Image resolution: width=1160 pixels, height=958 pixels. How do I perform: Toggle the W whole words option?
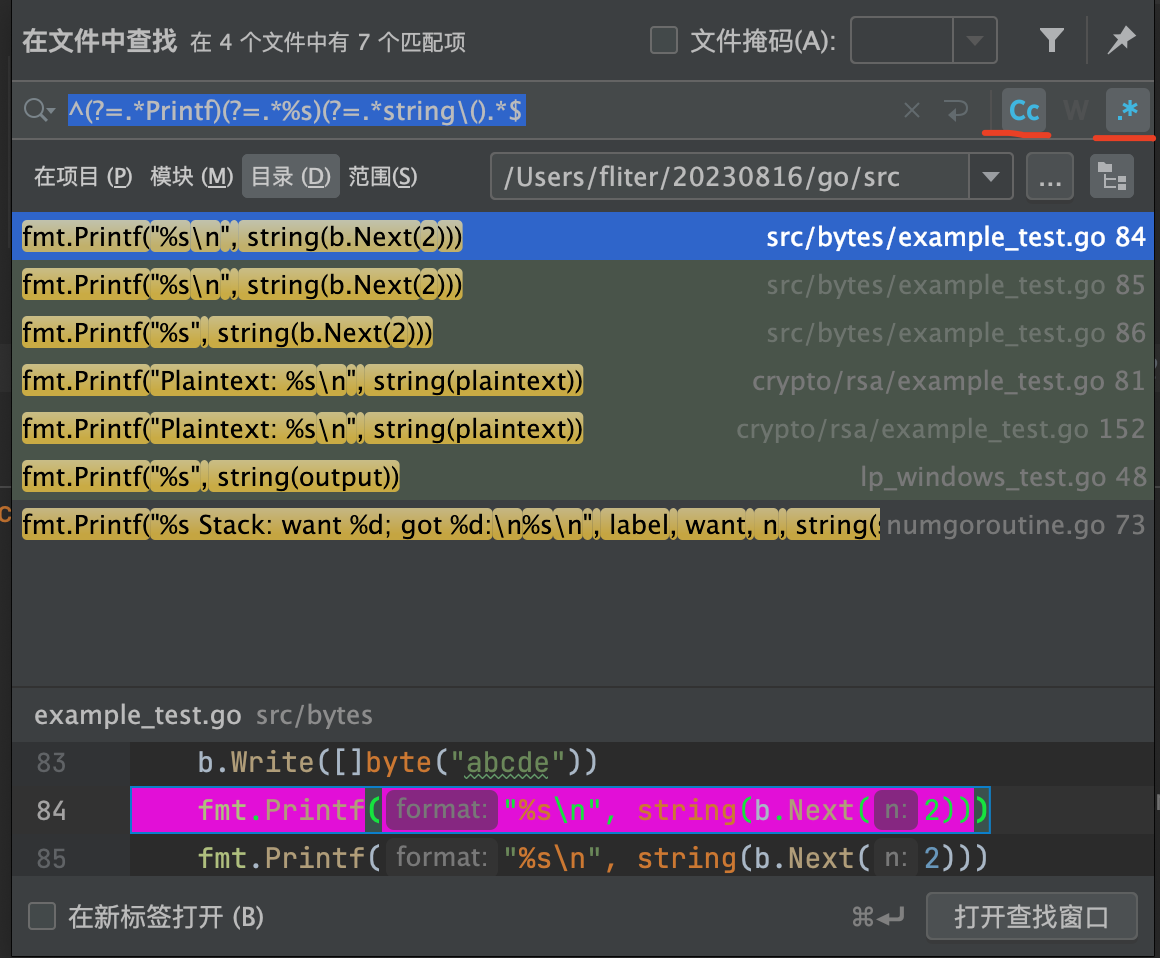[1076, 110]
